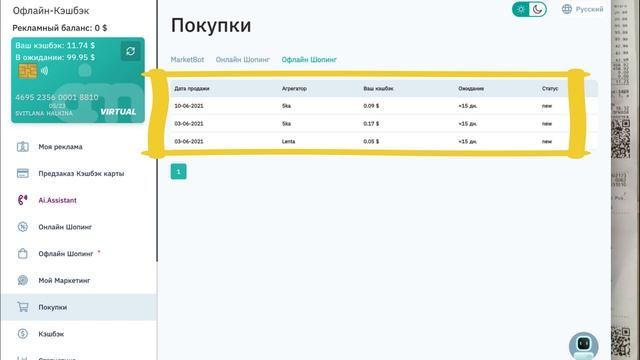
Task: Click the cashback card refresh icon
Action: [x=131, y=51]
